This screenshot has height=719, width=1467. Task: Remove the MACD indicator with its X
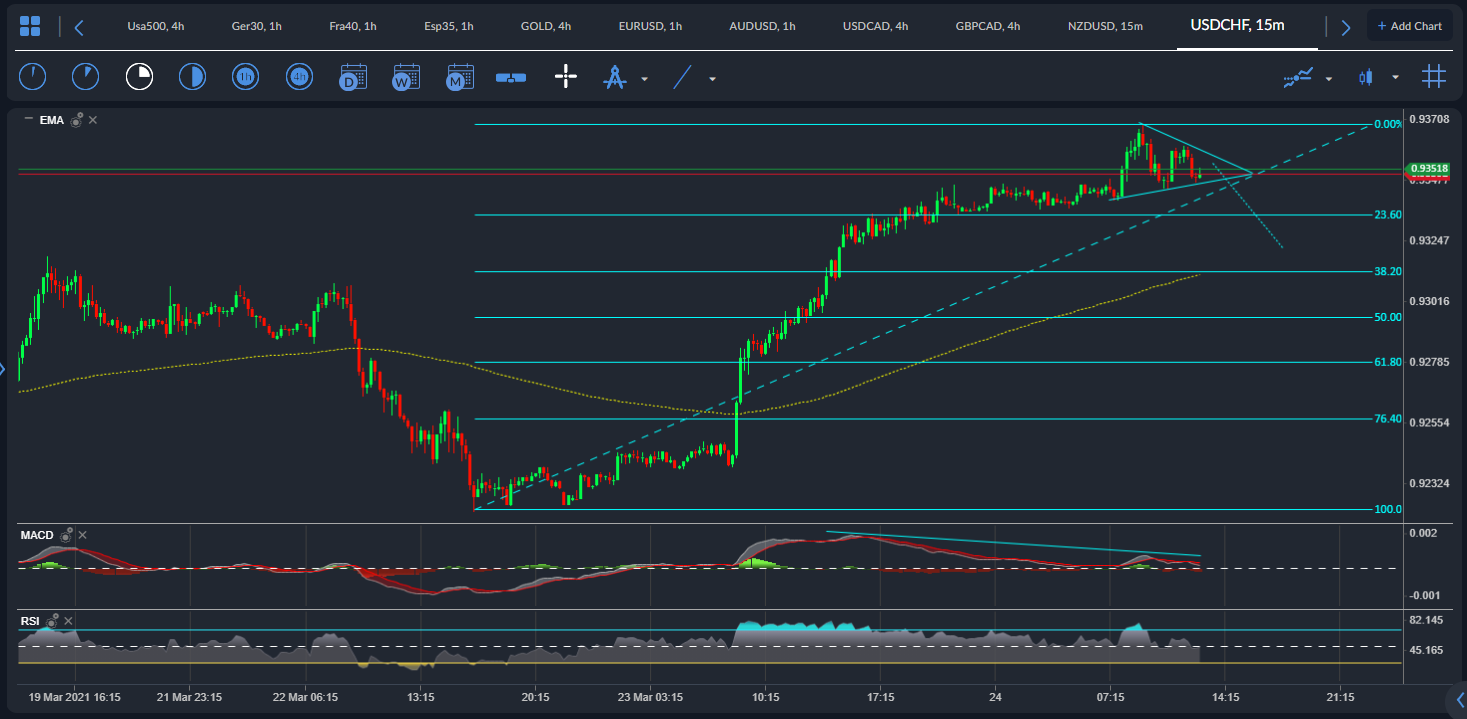click(83, 535)
